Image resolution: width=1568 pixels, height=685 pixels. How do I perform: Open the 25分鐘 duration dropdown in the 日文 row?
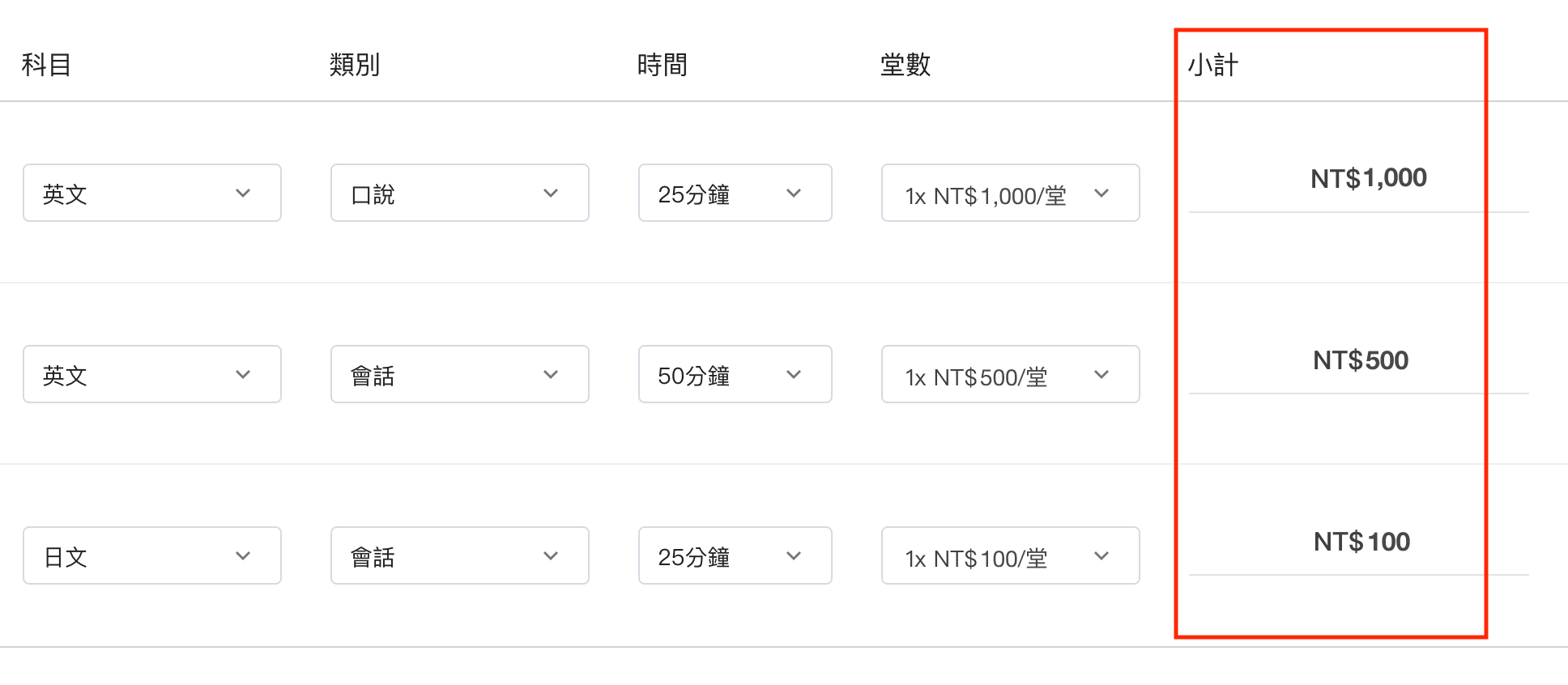[x=735, y=555]
